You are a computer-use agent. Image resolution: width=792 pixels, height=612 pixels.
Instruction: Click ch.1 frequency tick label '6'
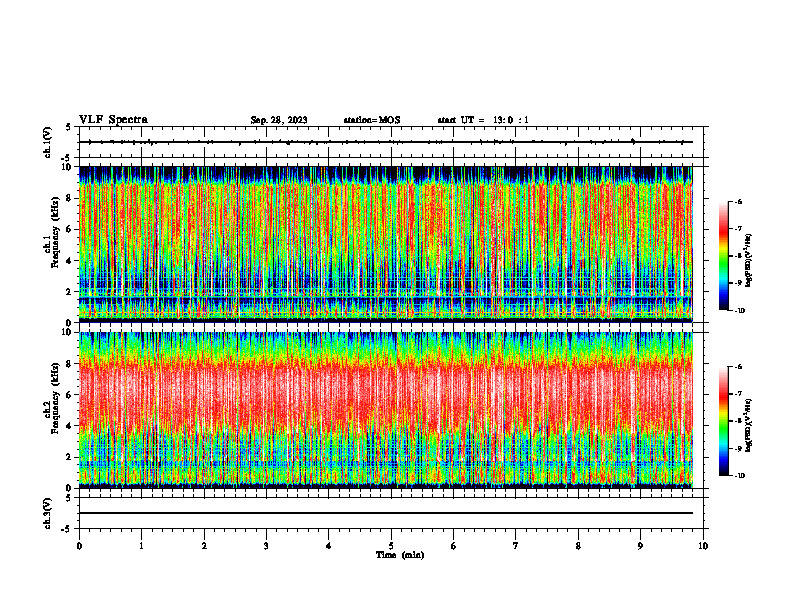pos(70,230)
